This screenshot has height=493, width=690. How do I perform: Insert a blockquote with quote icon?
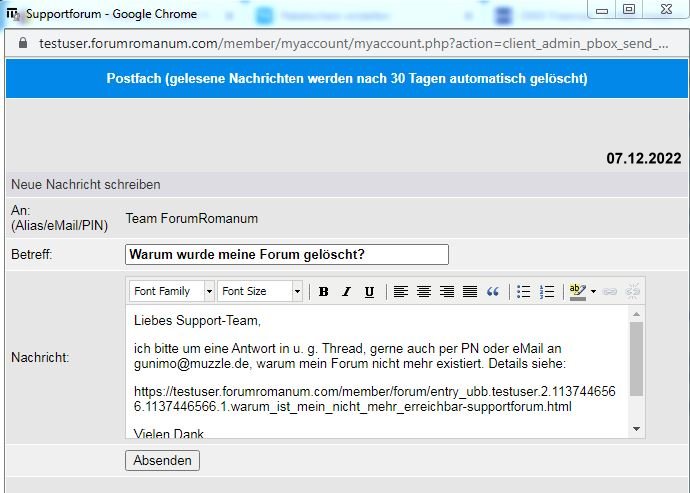click(x=492, y=292)
